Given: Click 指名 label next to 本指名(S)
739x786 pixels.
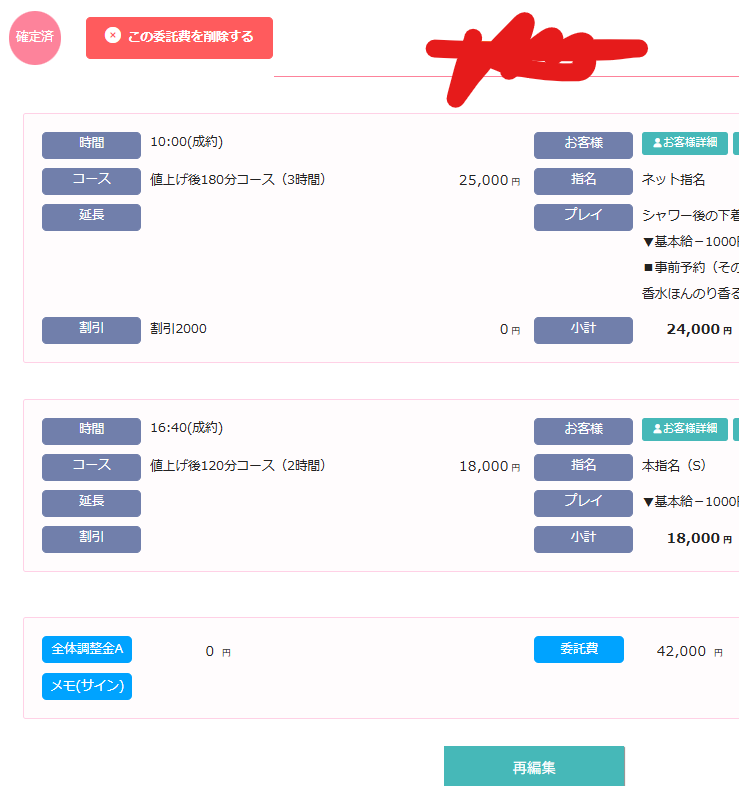Looking at the screenshot, I should click(x=583, y=467).
